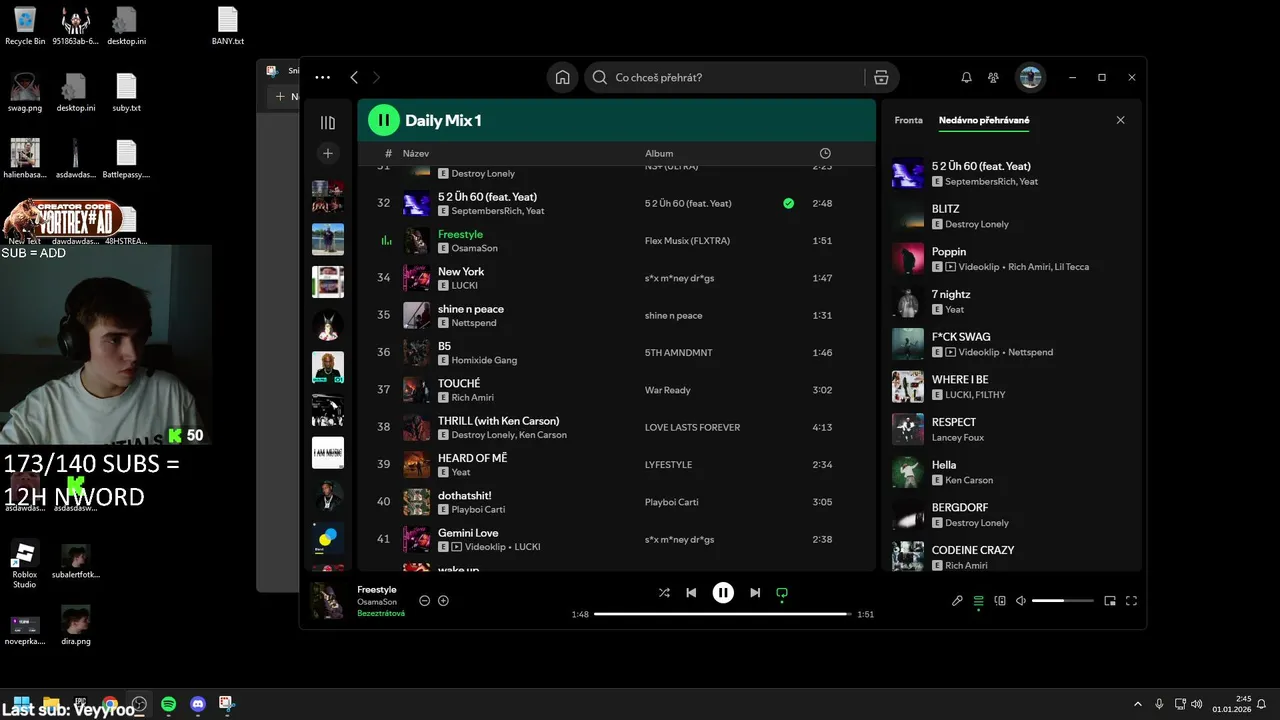Go back with the left arrow
1280x720 pixels.
point(354,77)
